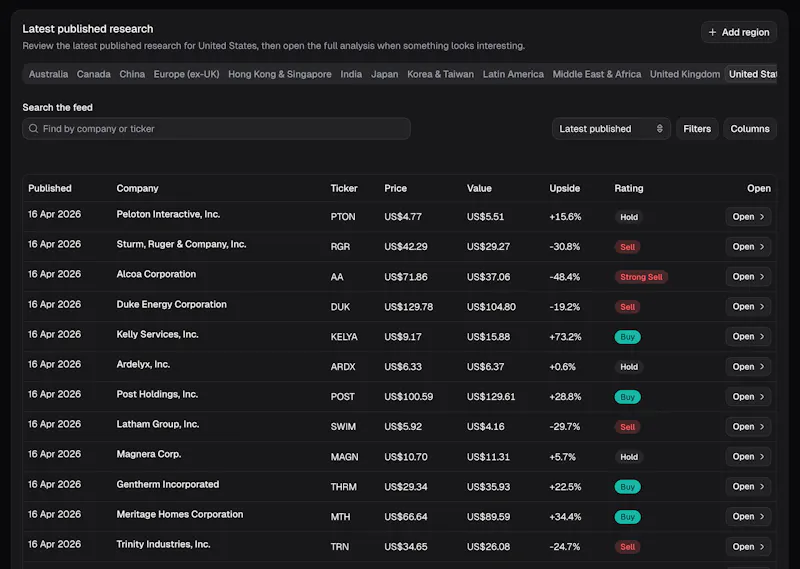The image size is (800, 569).
Task: Click the Sell badge for Trinity Industries
Action: pyautogui.click(x=628, y=547)
